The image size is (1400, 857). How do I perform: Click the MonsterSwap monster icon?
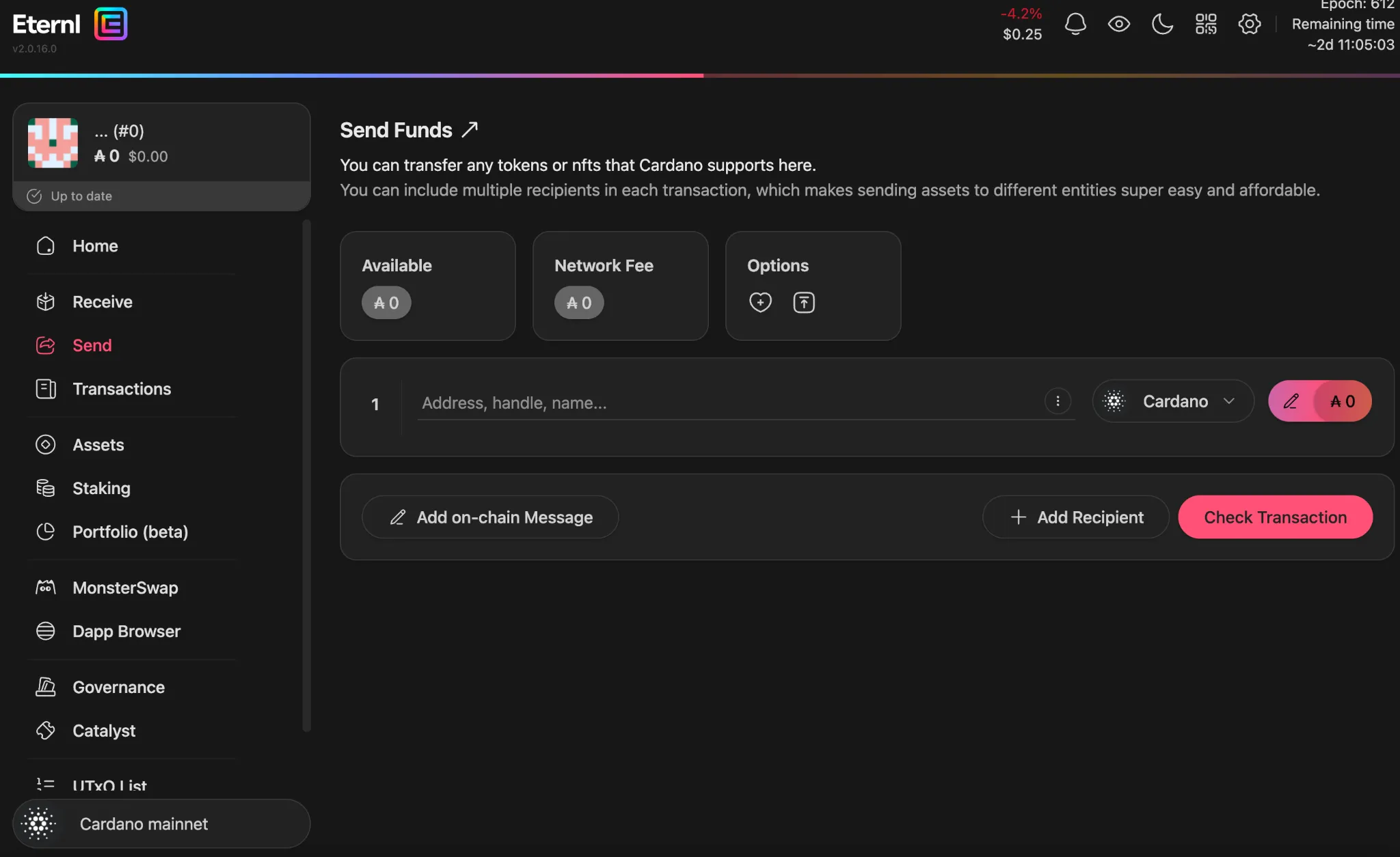(x=45, y=587)
